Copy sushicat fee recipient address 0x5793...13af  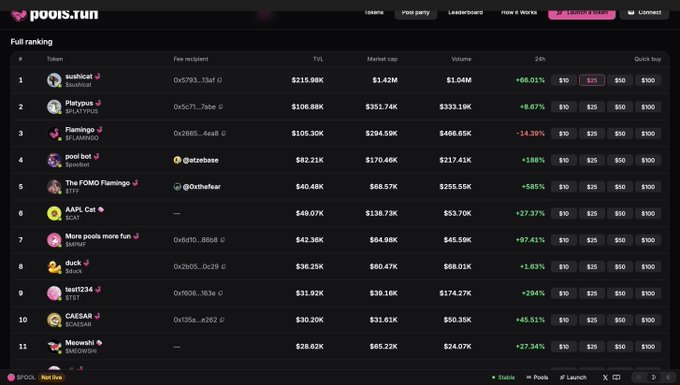pos(219,80)
